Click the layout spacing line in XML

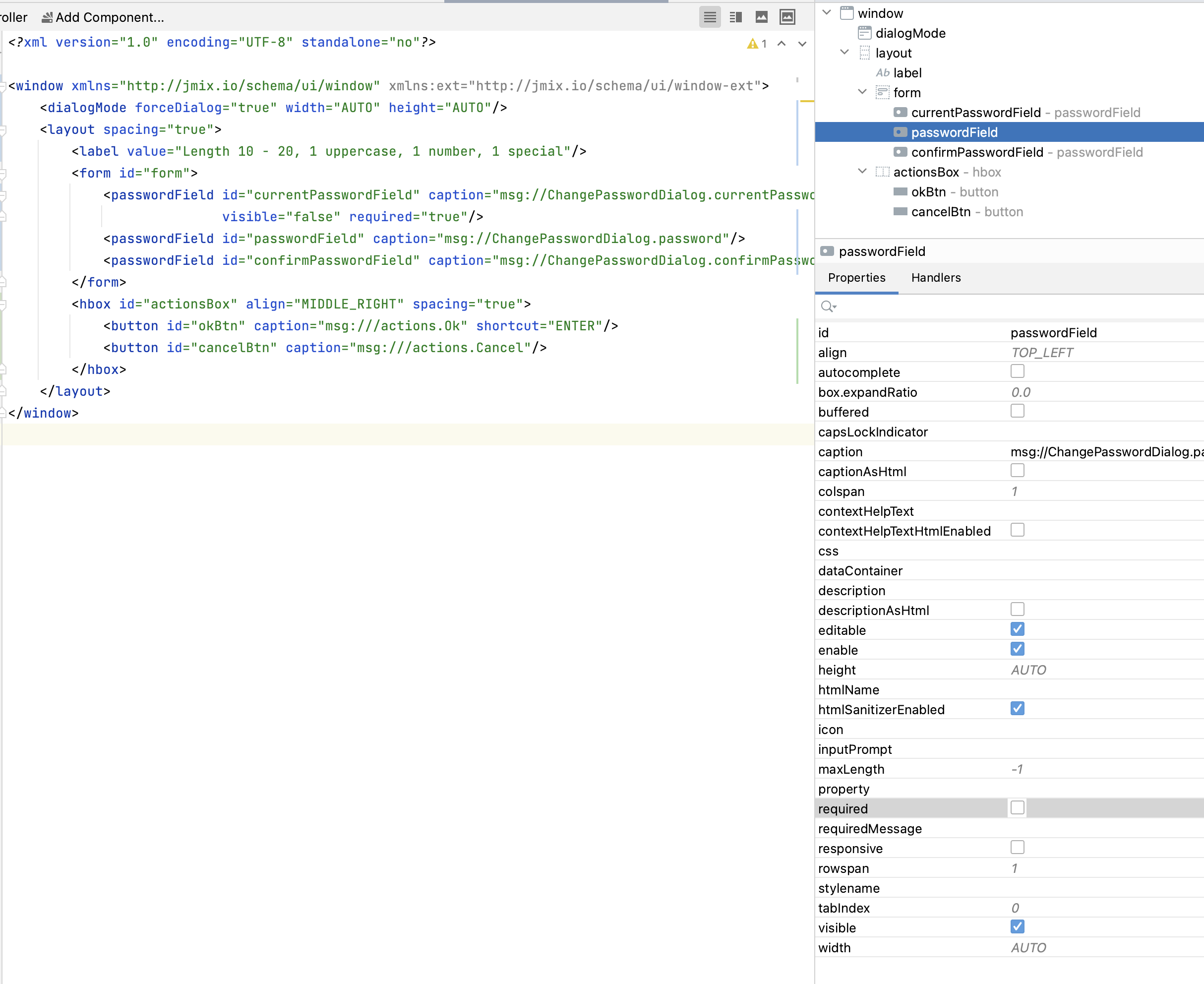click(x=130, y=129)
